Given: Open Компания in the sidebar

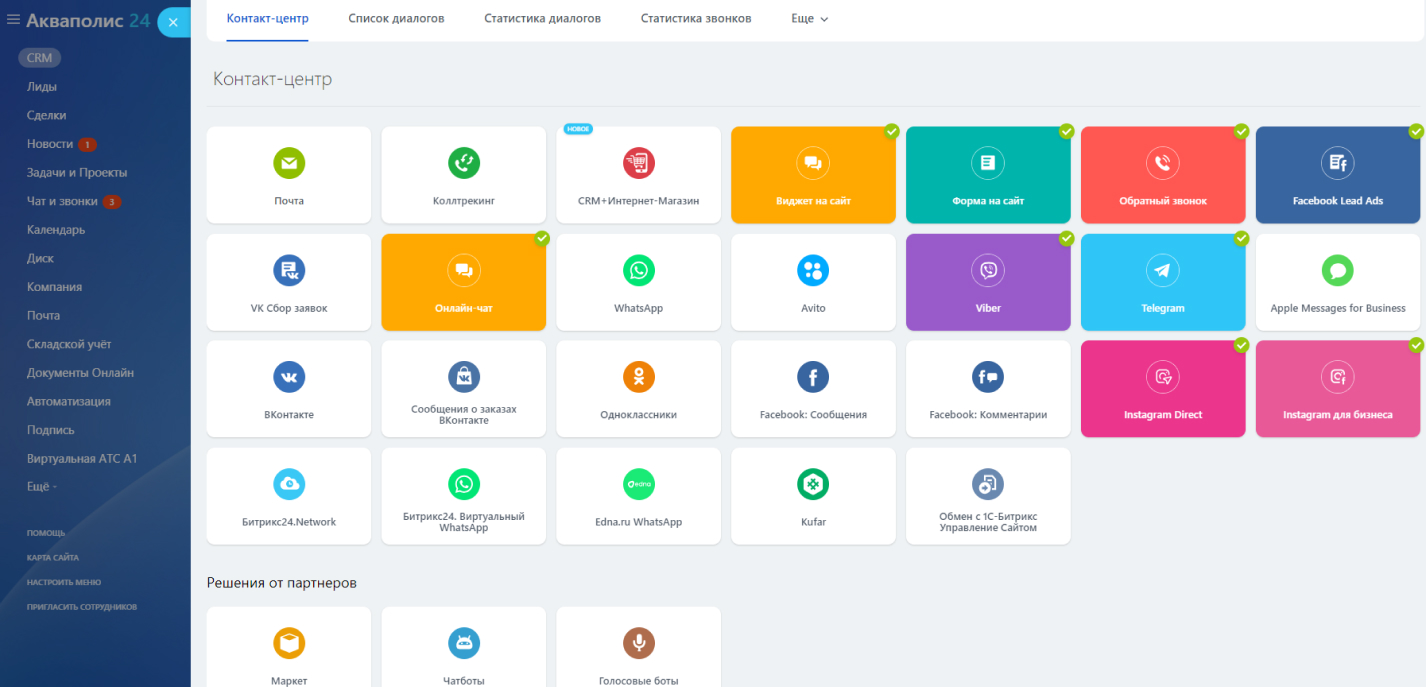Looking at the screenshot, I should 54,287.
